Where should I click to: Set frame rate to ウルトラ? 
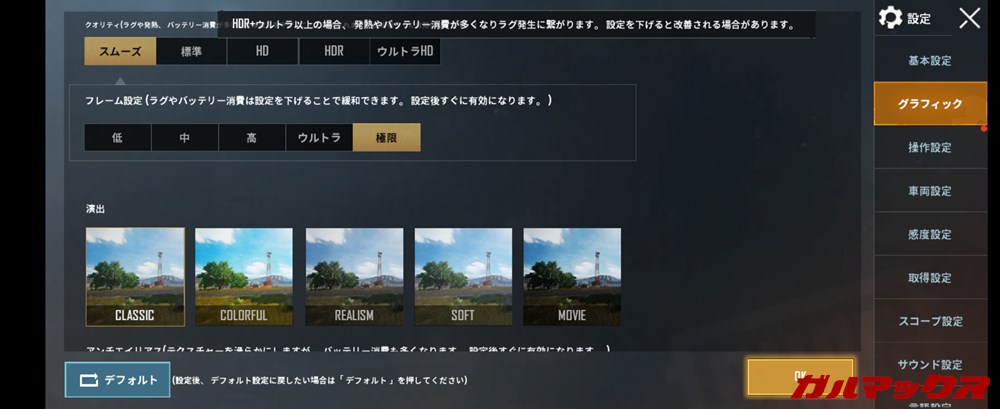[319, 137]
